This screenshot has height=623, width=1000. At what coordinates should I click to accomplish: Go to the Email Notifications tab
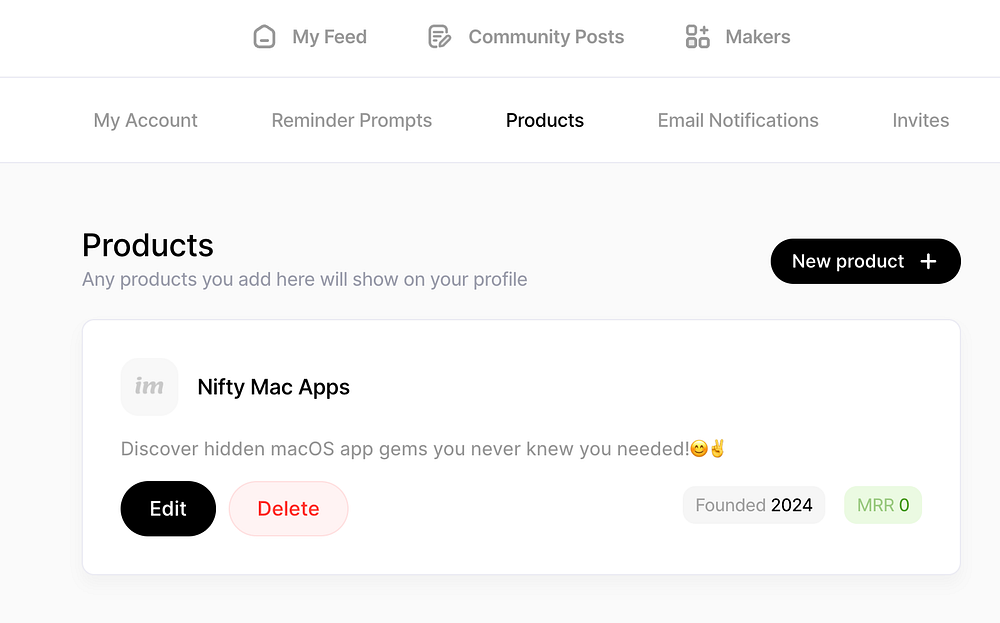(x=738, y=120)
